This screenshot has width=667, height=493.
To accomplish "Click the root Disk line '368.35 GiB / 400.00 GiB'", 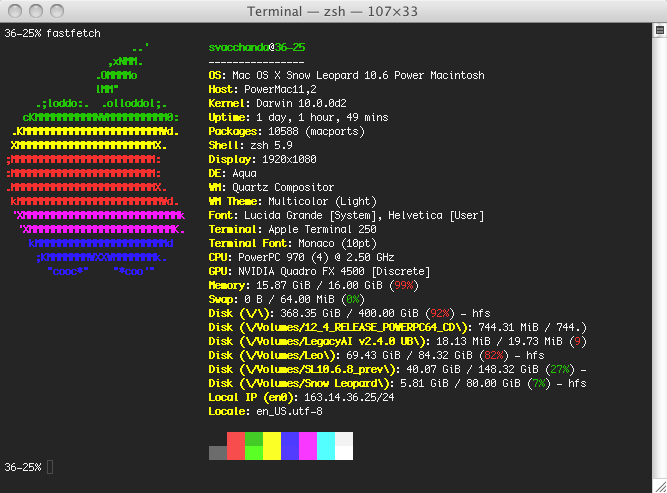I will point(349,313).
